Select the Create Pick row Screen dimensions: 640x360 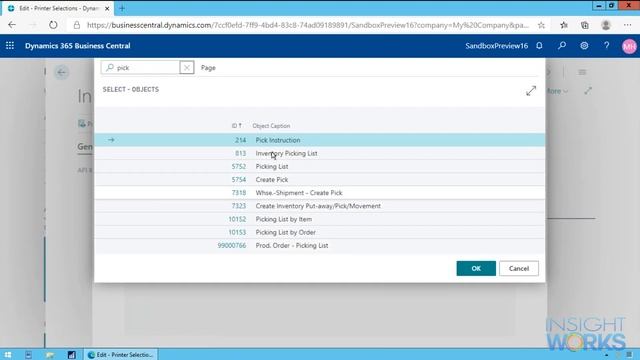[320, 180]
